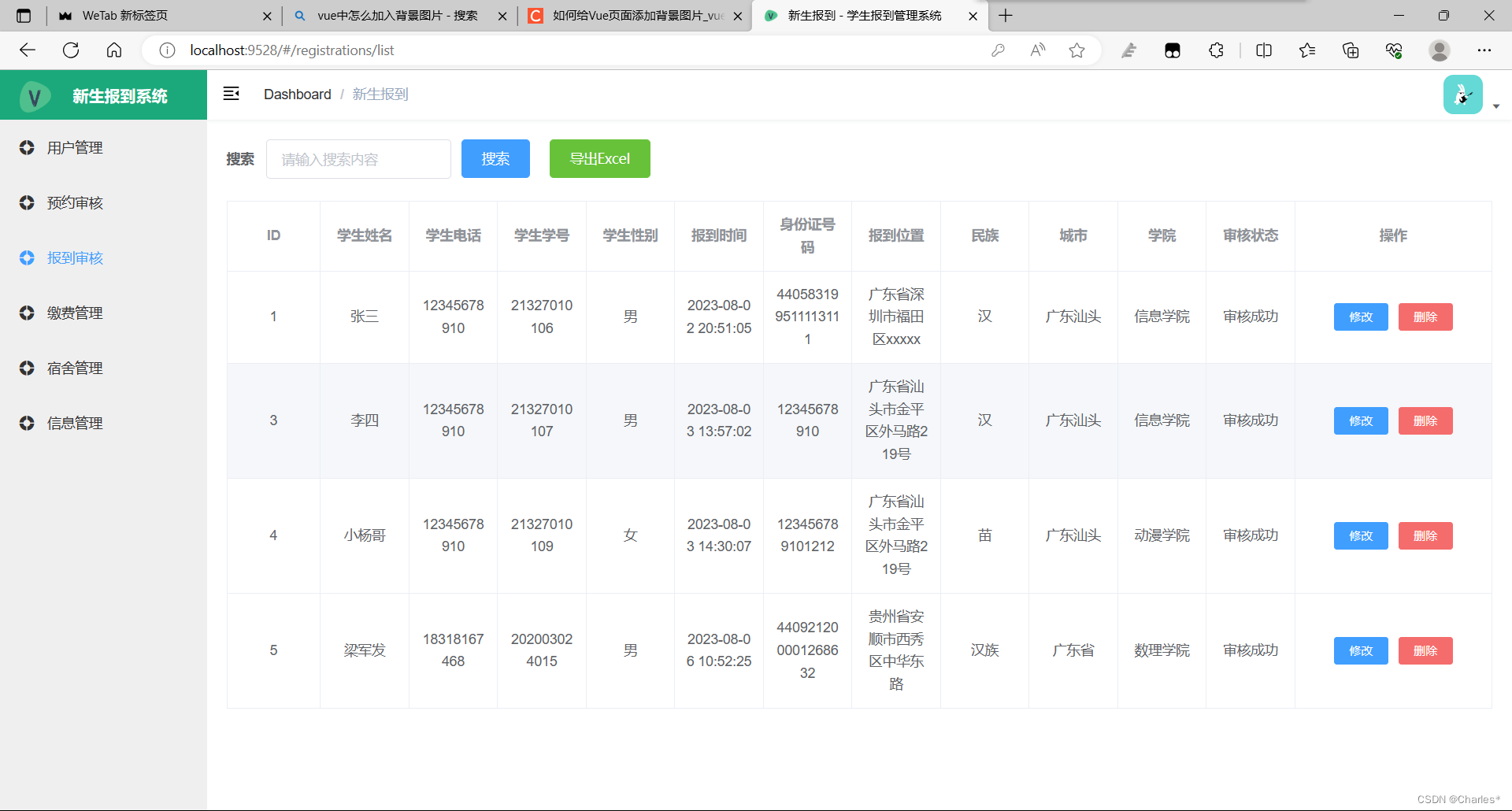
Task: Open 宿舍管理 in the sidebar
Action: (103, 368)
